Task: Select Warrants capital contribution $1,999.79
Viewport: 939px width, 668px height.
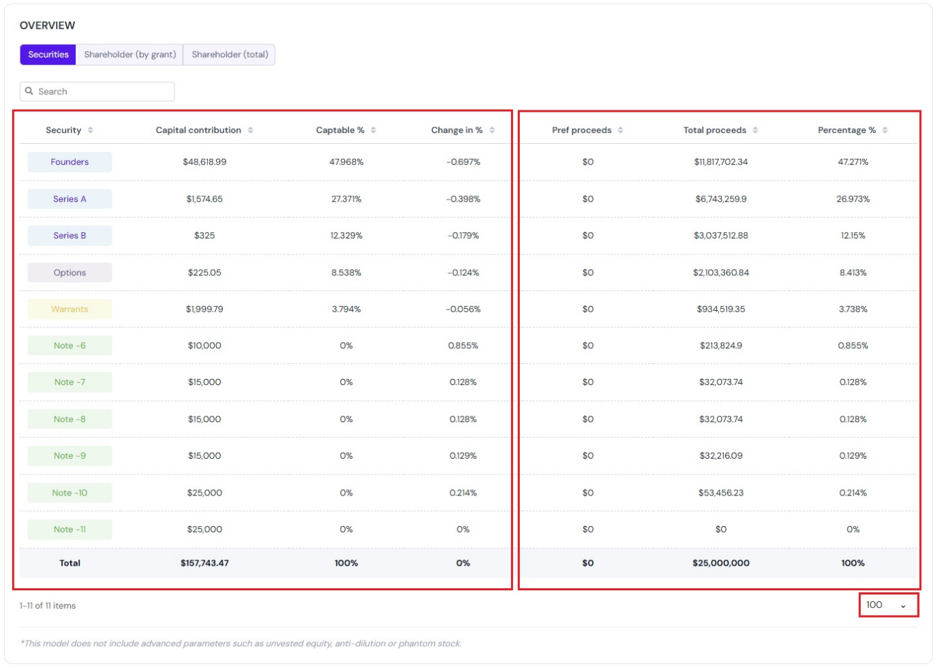Action: coord(205,309)
